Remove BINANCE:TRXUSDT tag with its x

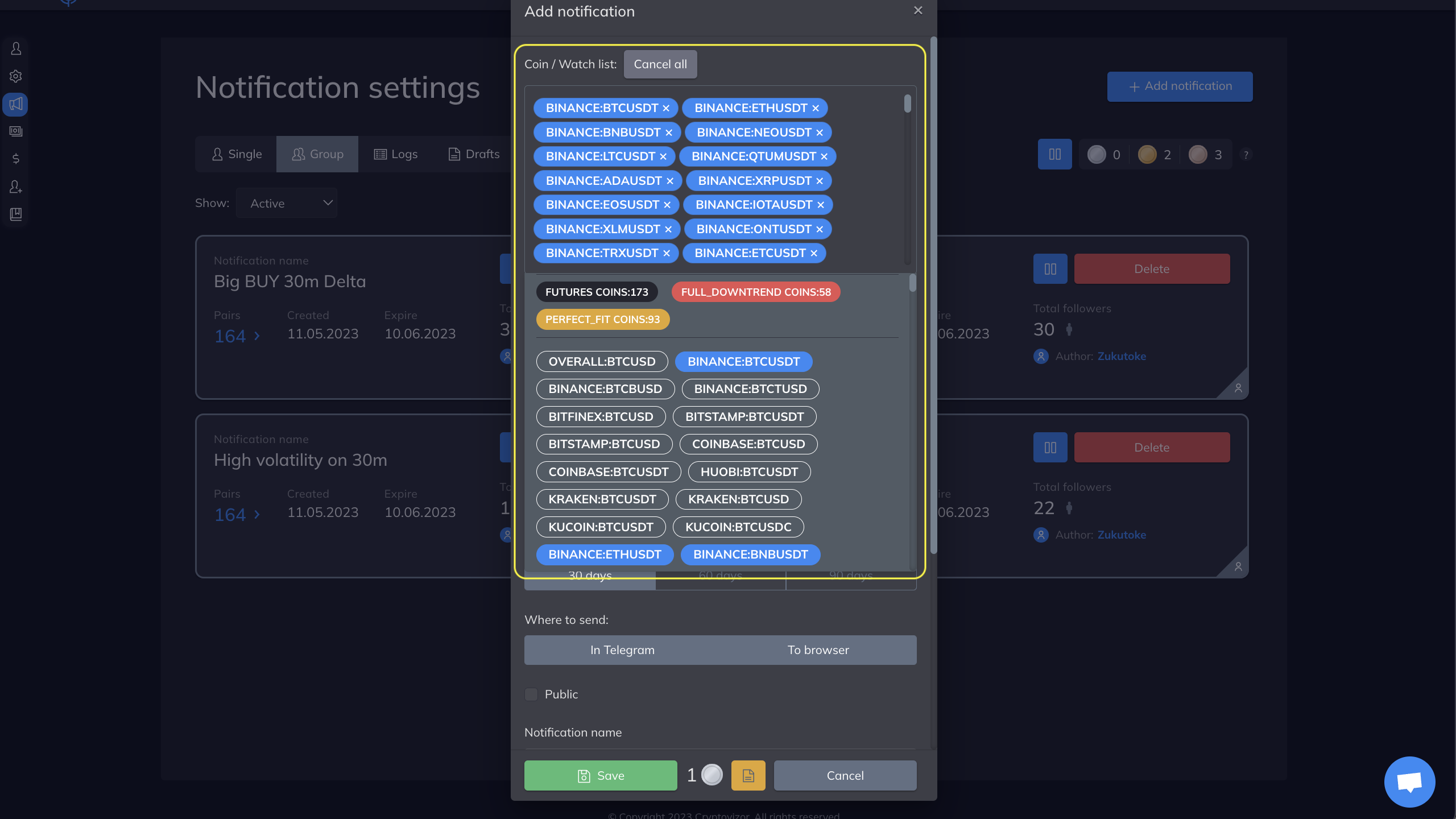(x=667, y=253)
